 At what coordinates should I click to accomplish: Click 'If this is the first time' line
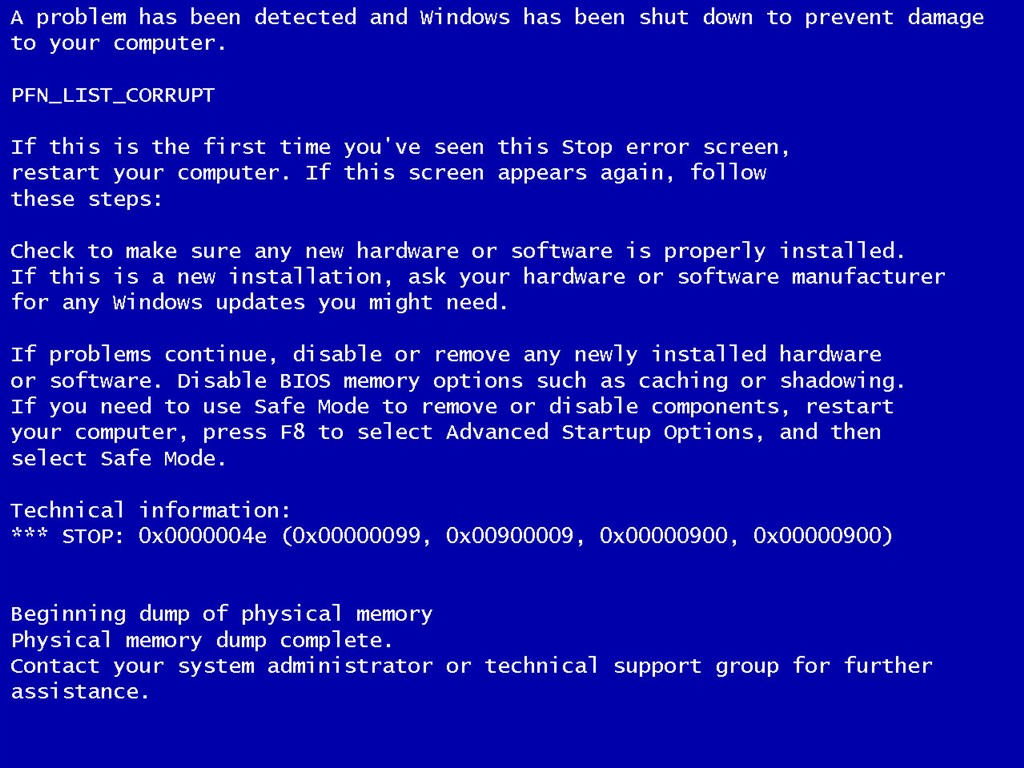(400, 147)
